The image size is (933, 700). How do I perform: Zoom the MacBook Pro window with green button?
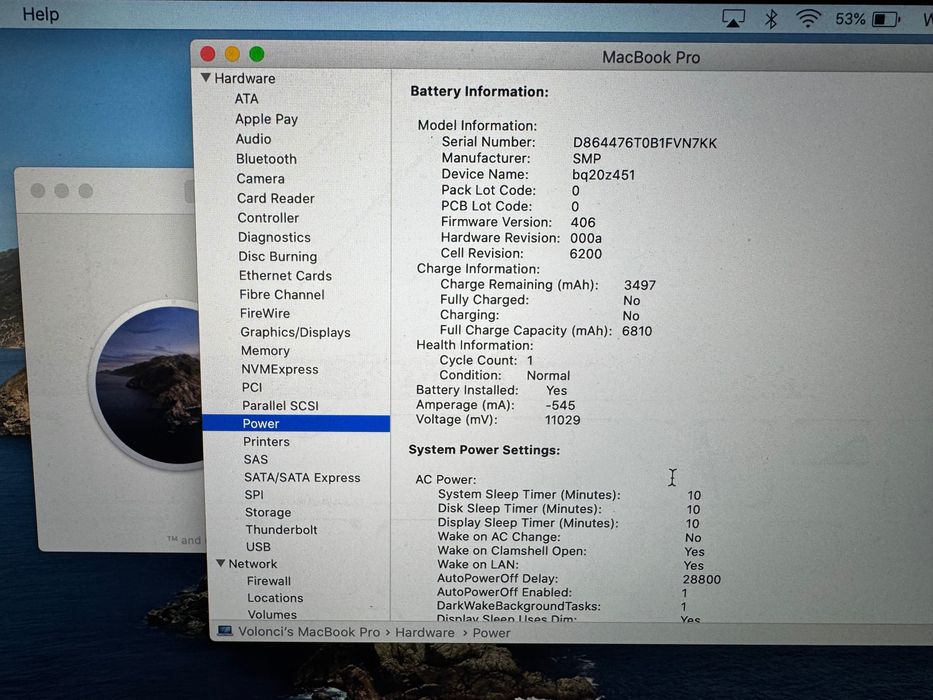(x=256, y=54)
